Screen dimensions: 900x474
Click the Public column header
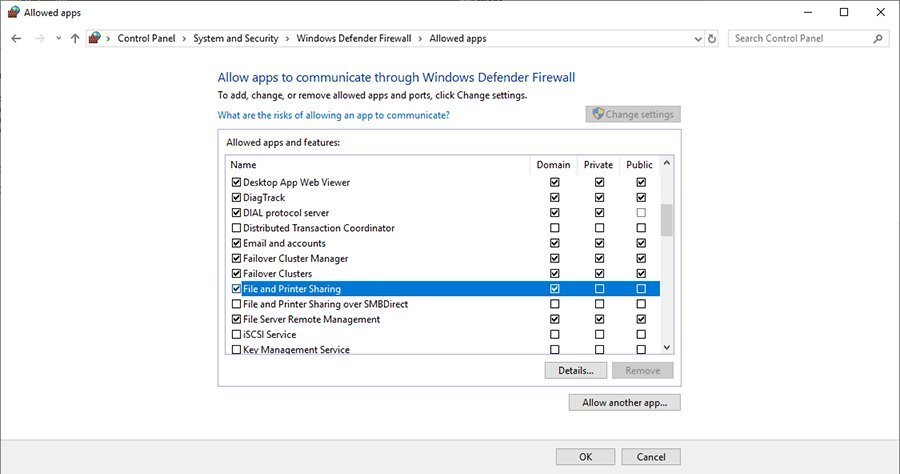click(639, 165)
